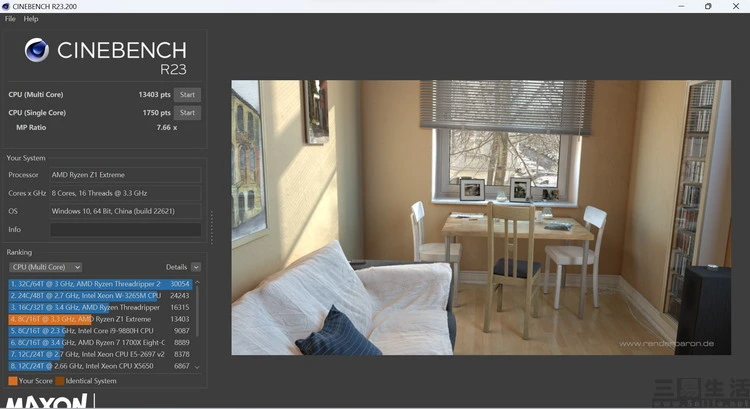Select ranking row 24C/48T Intel Xeon W-3265M
The width and height of the screenshot is (750, 409).
(x=100, y=296)
